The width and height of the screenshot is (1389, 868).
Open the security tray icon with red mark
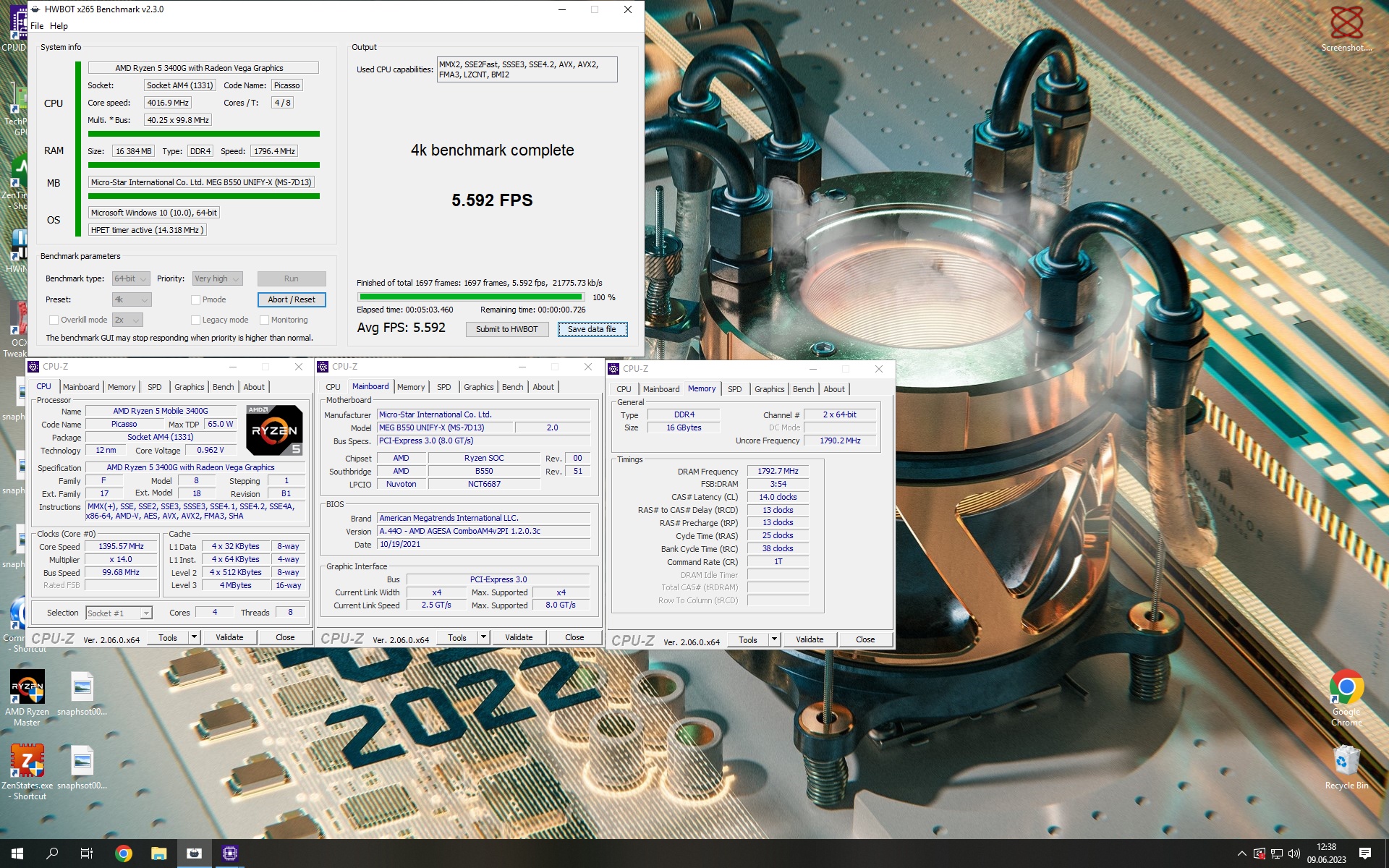1260,854
